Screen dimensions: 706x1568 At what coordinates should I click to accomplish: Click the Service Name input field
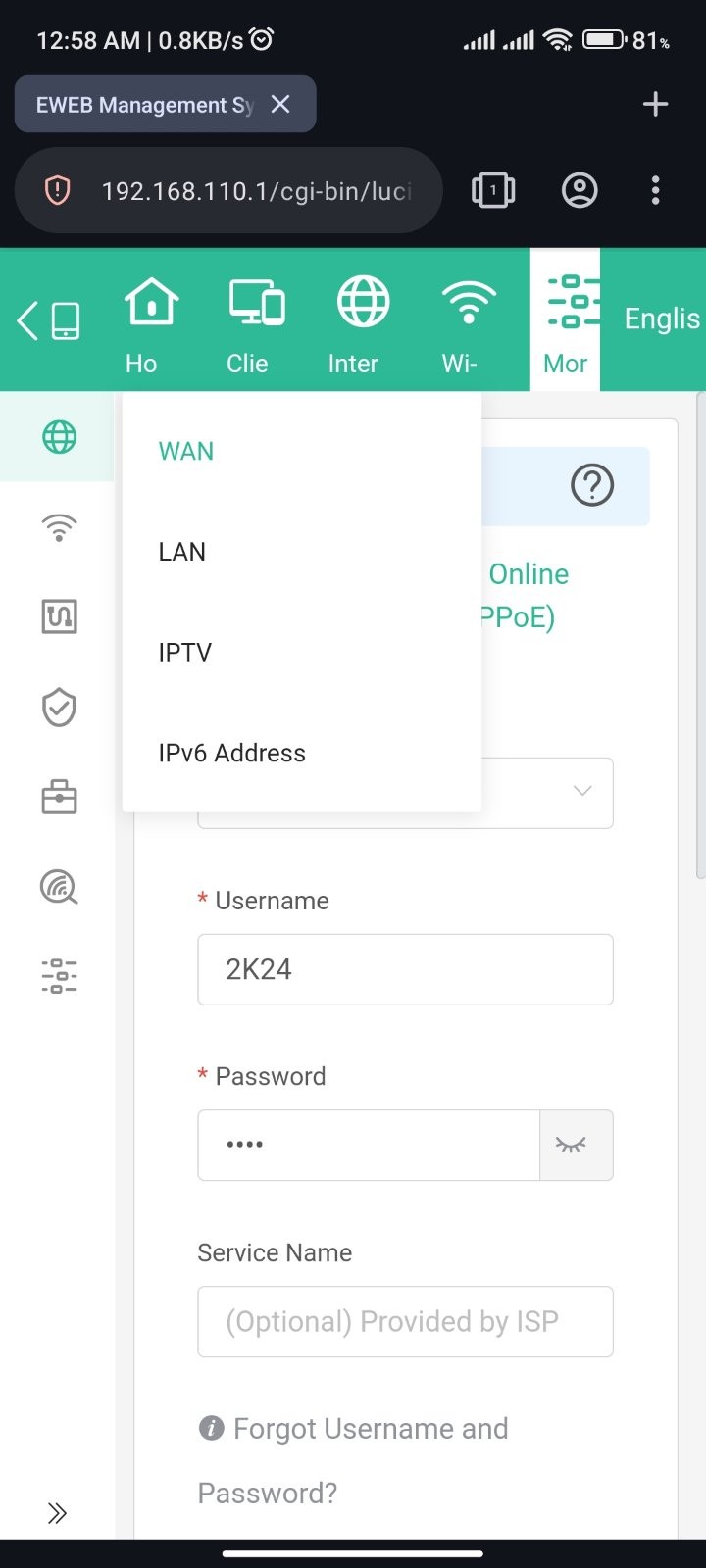coord(405,1321)
